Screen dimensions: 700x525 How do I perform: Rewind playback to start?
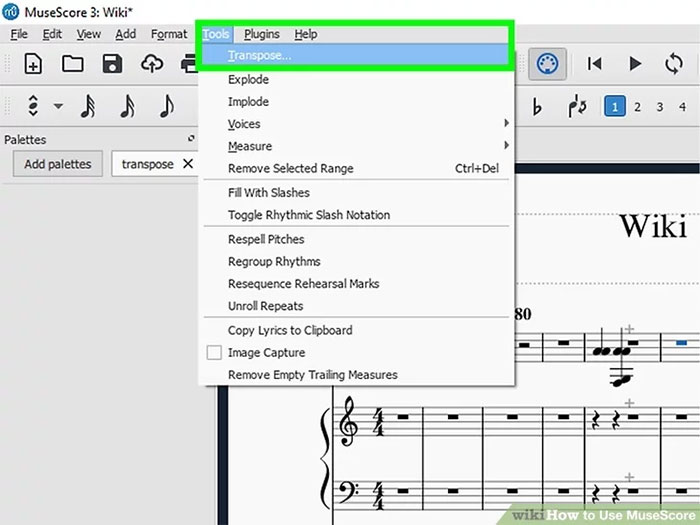pyautogui.click(x=595, y=64)
